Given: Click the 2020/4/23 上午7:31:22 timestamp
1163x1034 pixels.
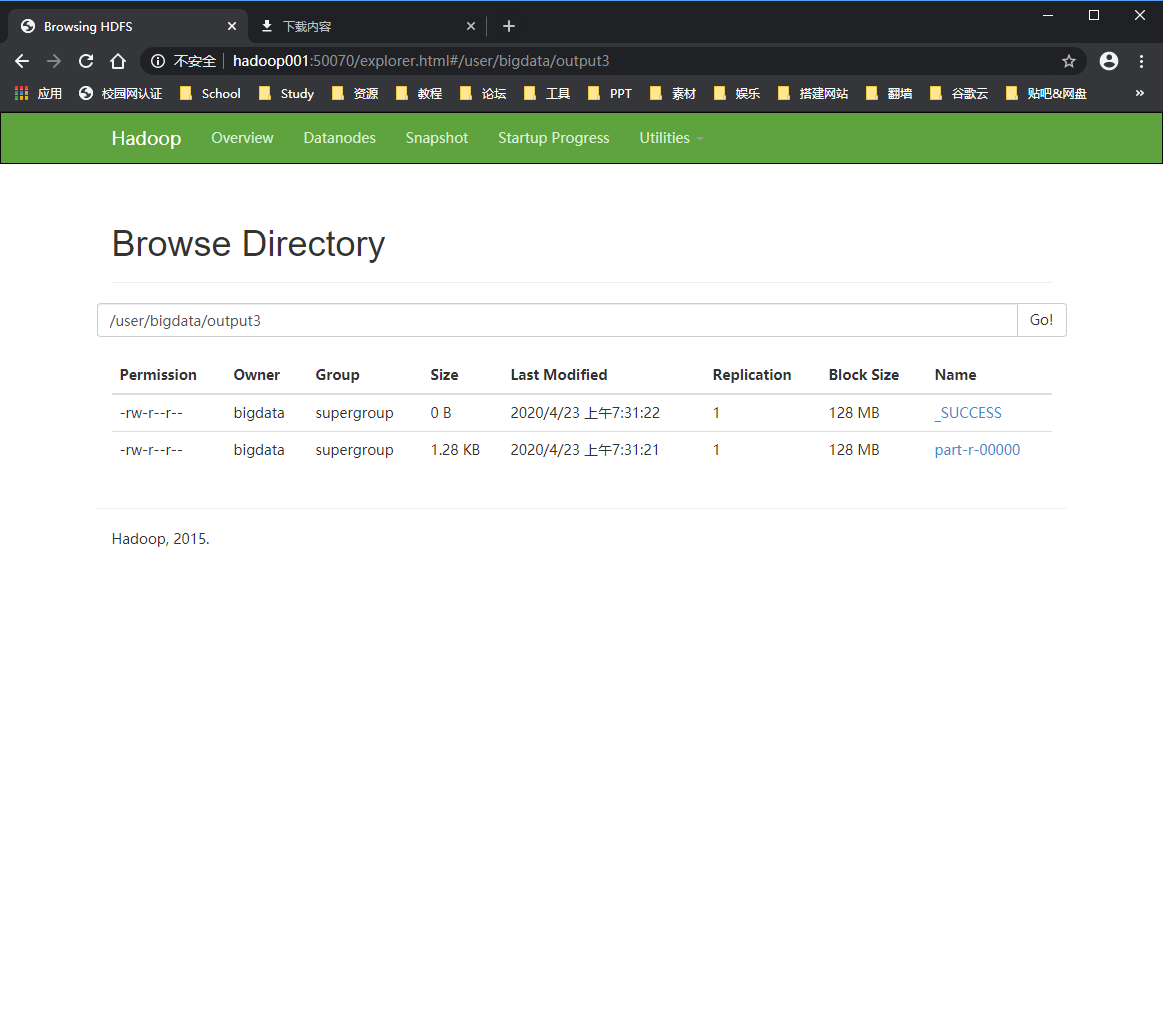Looking at the screenshot, I should 585,413.
